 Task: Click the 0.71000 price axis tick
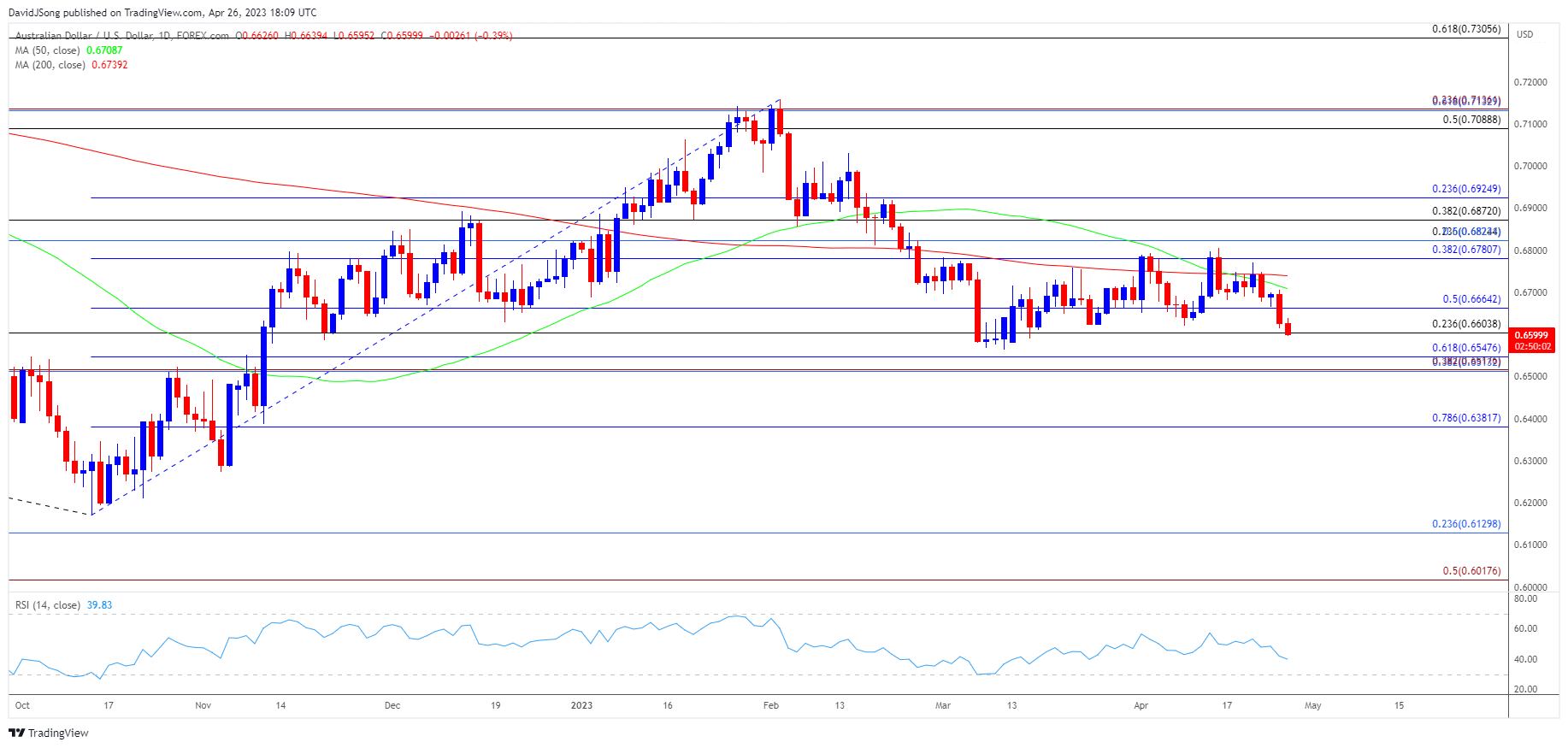(1530, 124)
